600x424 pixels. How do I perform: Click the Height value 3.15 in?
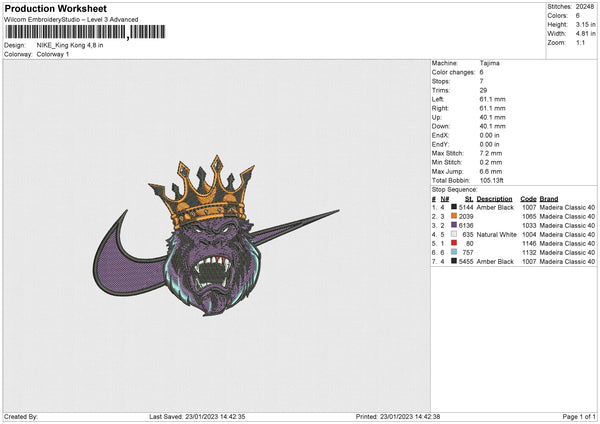tap(585, 24)
